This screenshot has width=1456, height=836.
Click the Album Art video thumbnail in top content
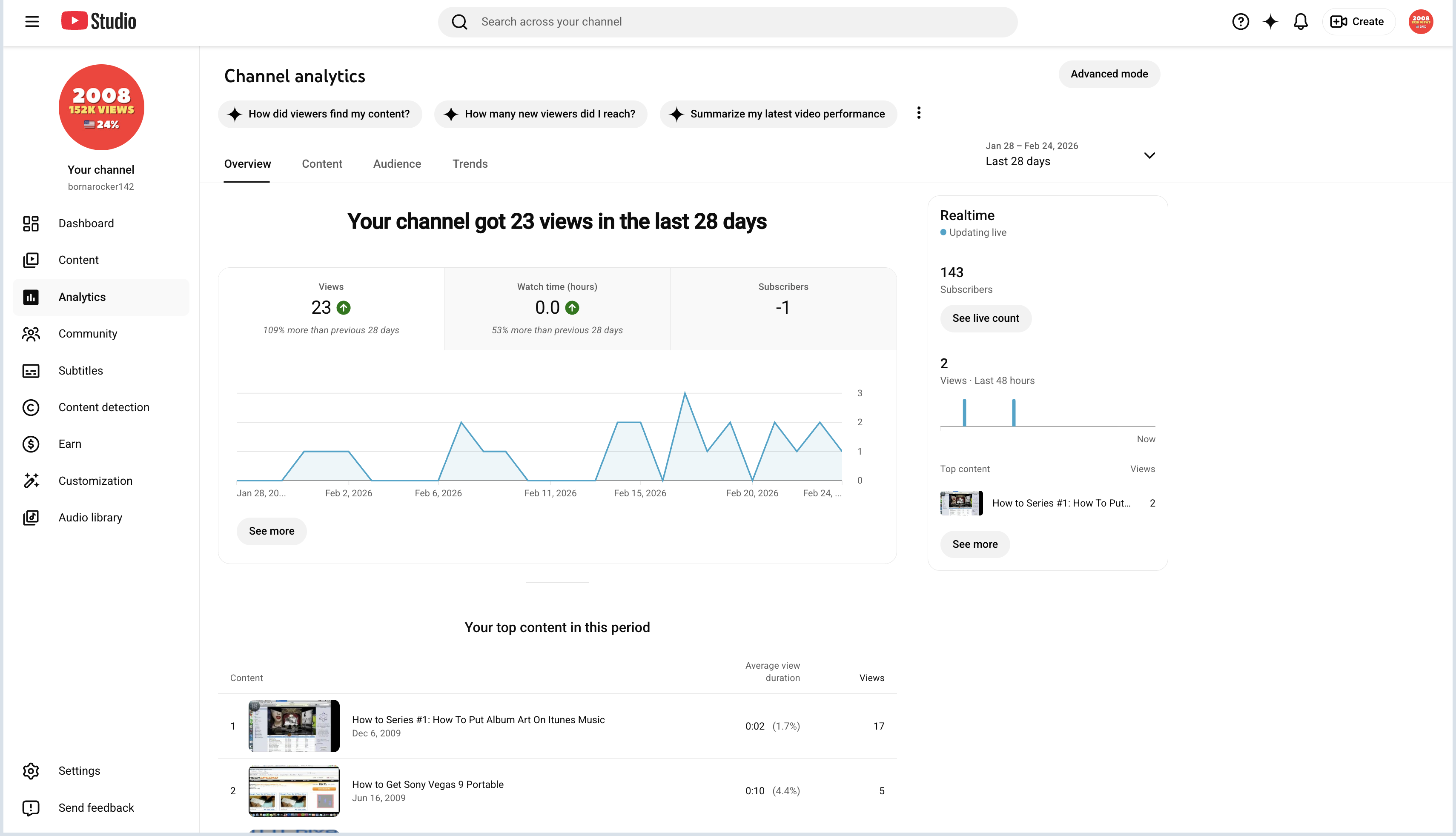(x=294, y=726)
